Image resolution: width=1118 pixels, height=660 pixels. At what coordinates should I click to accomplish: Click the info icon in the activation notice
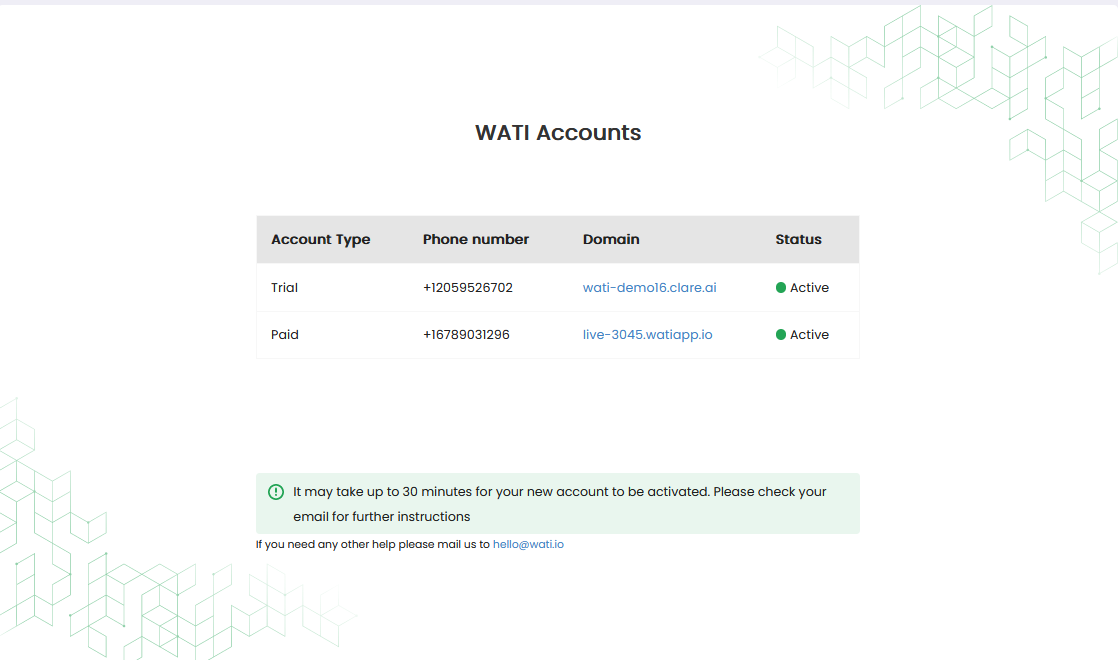click(x=276, y=492)
